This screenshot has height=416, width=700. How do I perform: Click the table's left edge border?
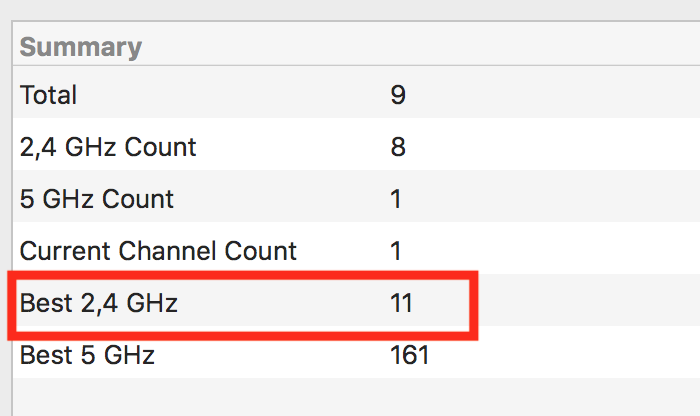coord(12,219)
